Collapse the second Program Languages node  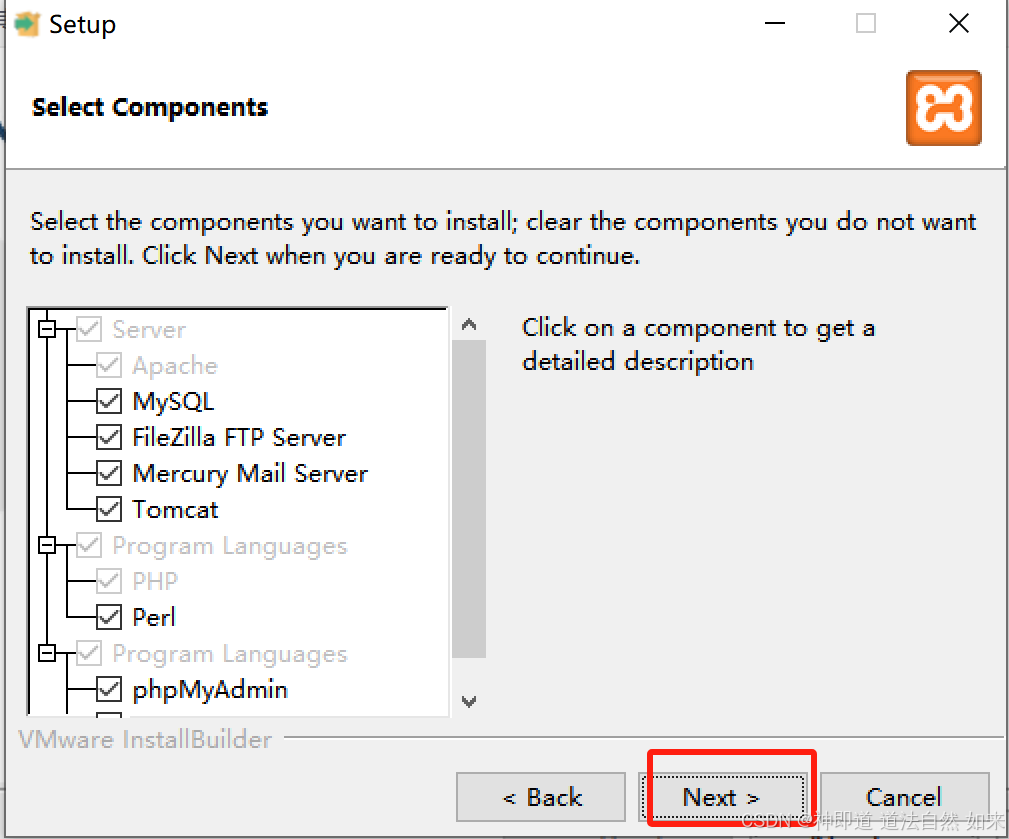[x=47, y=654]
